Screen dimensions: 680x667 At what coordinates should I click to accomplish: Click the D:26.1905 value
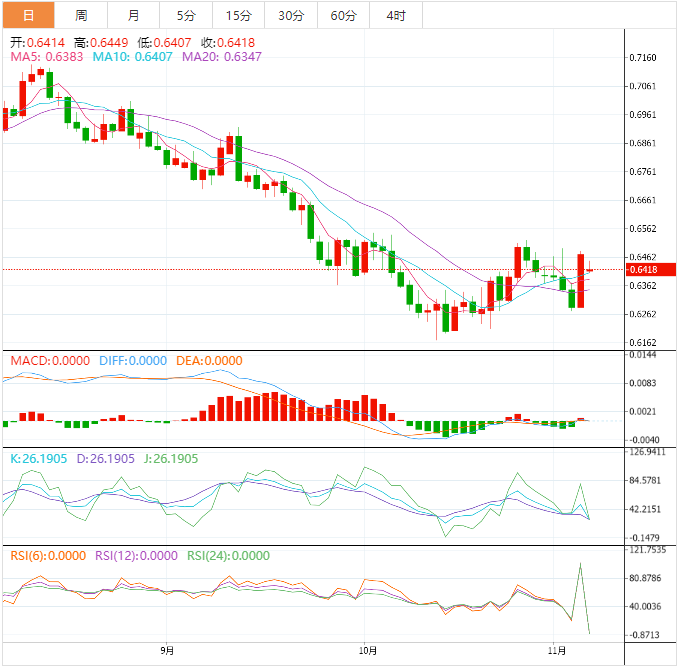click(105, 459)
